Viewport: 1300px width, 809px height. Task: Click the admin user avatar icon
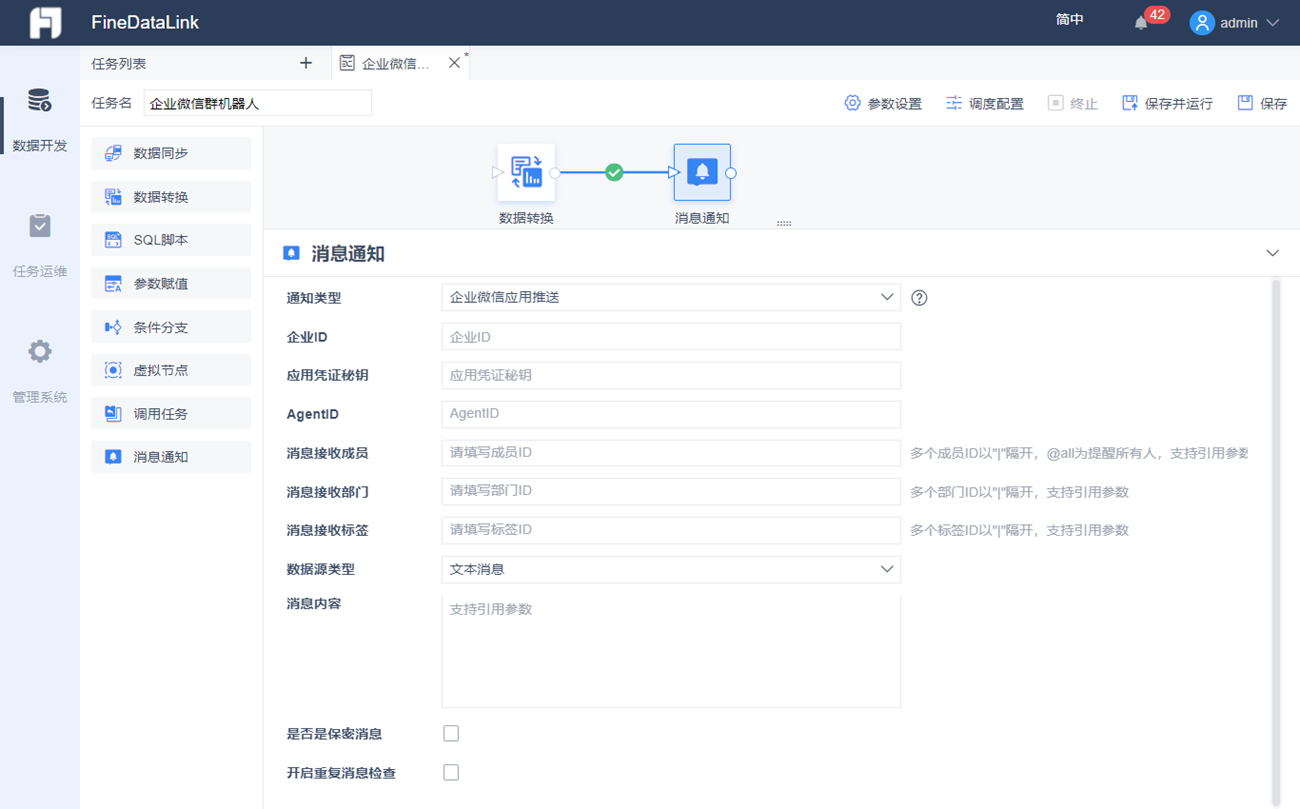tap(1201, 23)
